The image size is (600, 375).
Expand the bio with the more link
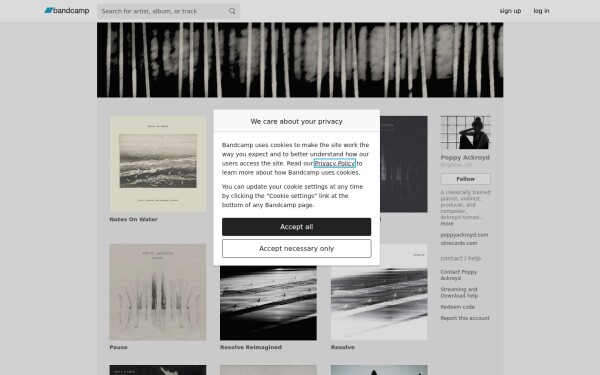pyautogui.click(x=447, y=223)
